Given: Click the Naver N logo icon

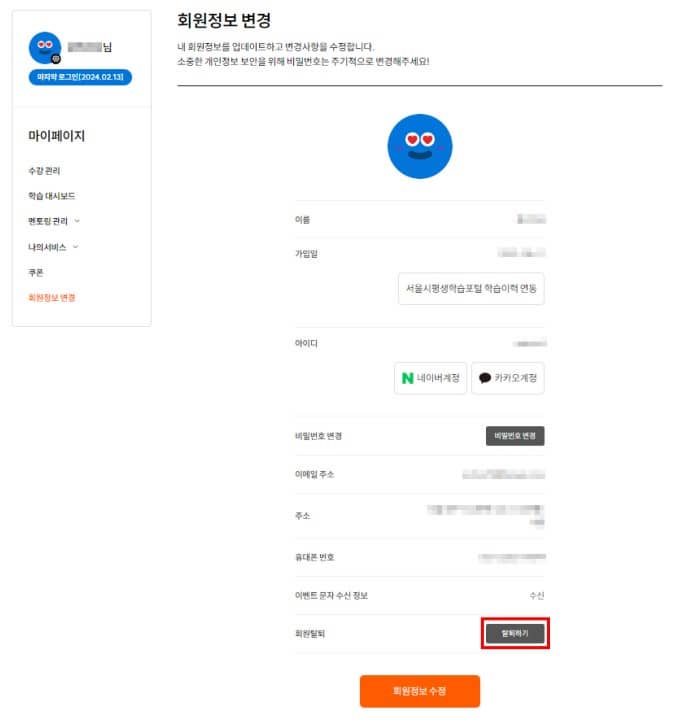Looking at the screenshot, I should tap(407, 378).
